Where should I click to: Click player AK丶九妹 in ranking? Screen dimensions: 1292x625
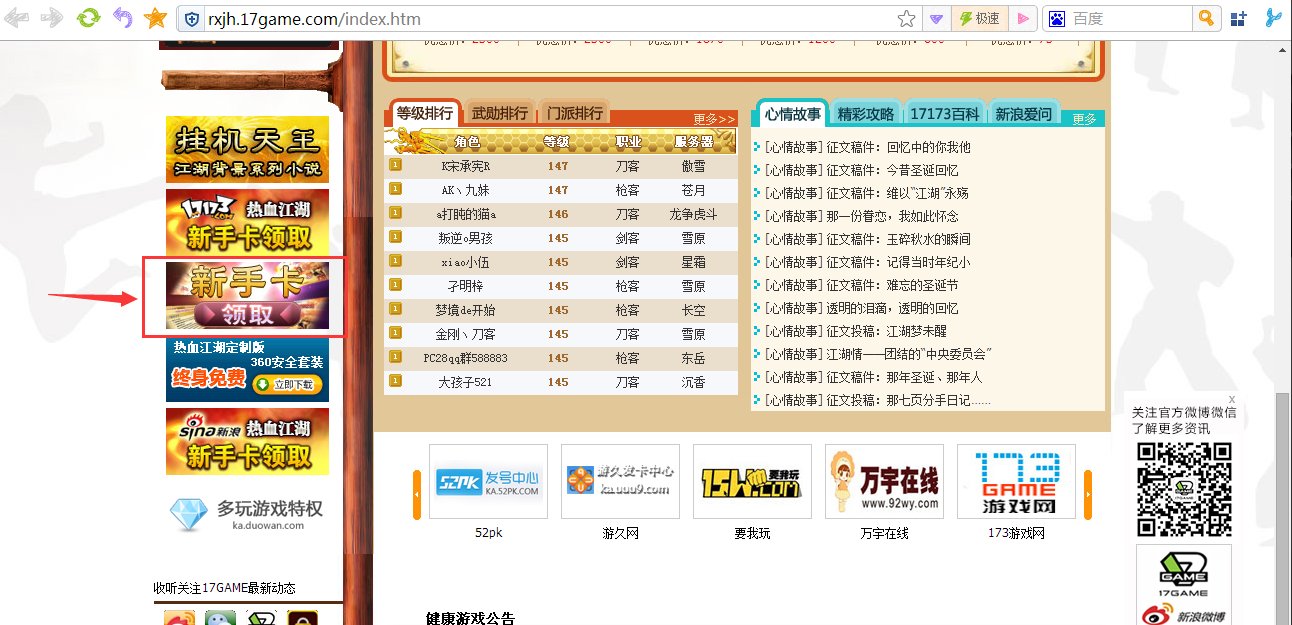point(468,190)
